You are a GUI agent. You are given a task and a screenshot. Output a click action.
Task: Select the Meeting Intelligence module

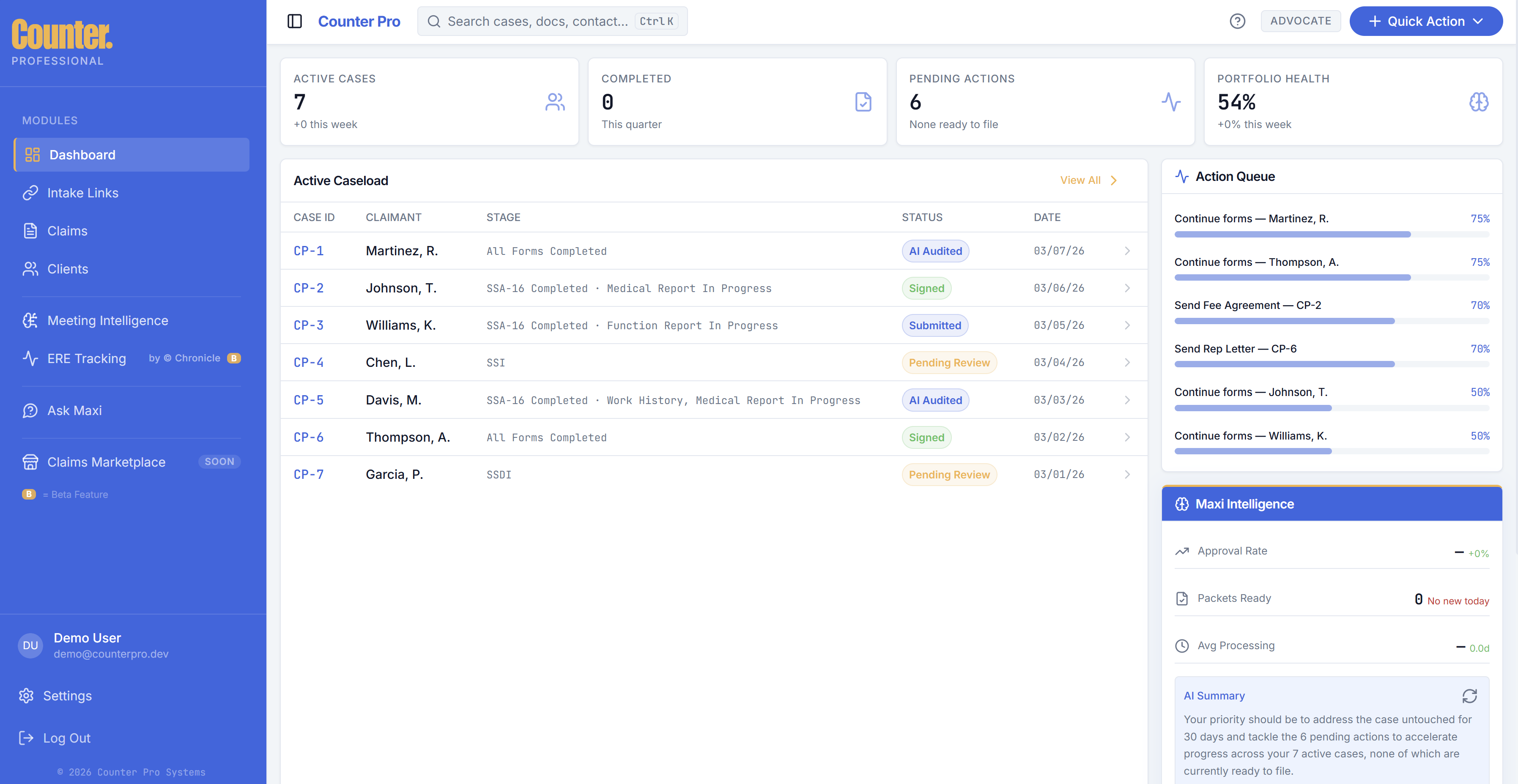108,320
